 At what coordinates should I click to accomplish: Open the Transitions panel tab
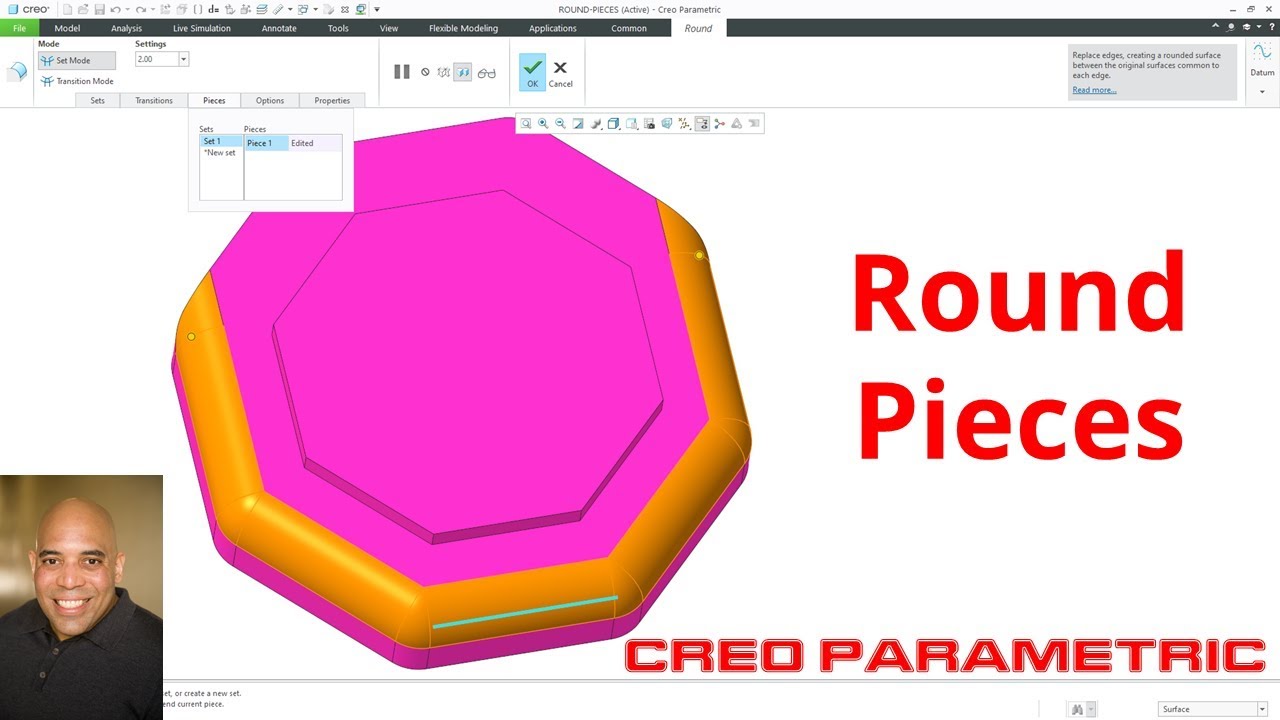click(x=154, y=100)
